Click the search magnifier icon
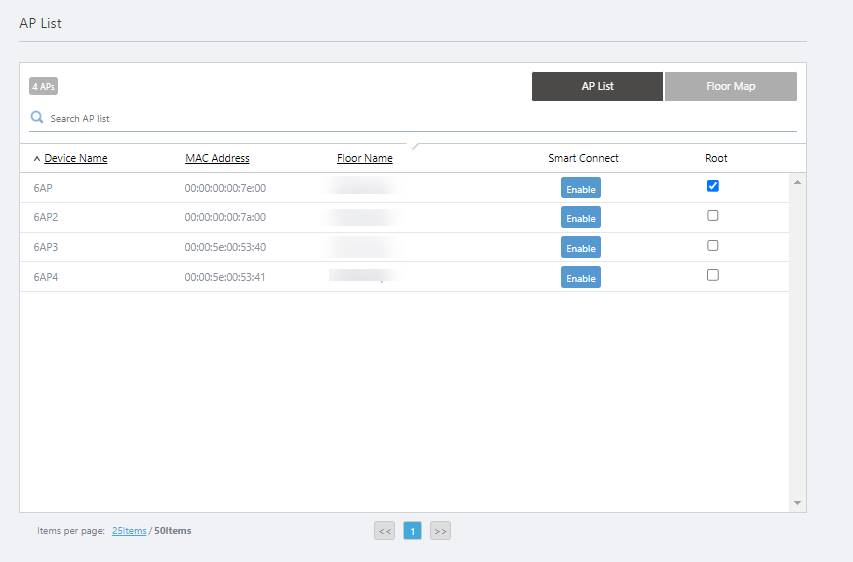This screenshot has height=562, width=853. click(x=37, y=117)
